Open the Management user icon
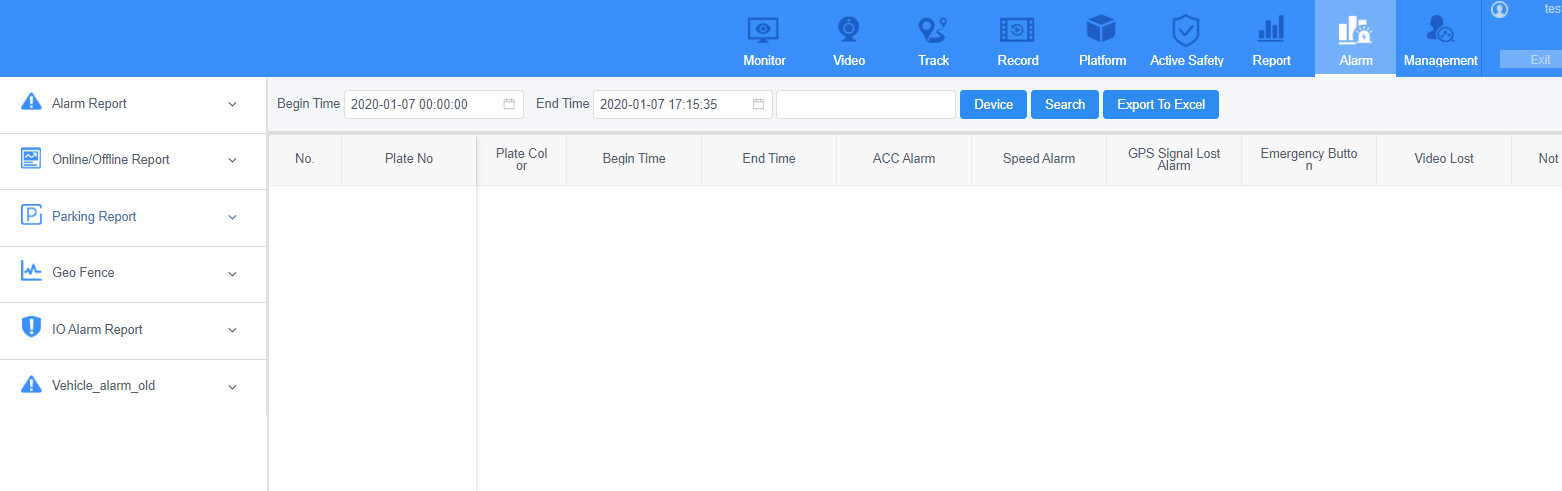The image size is (1562, 491). point(1440,30)
